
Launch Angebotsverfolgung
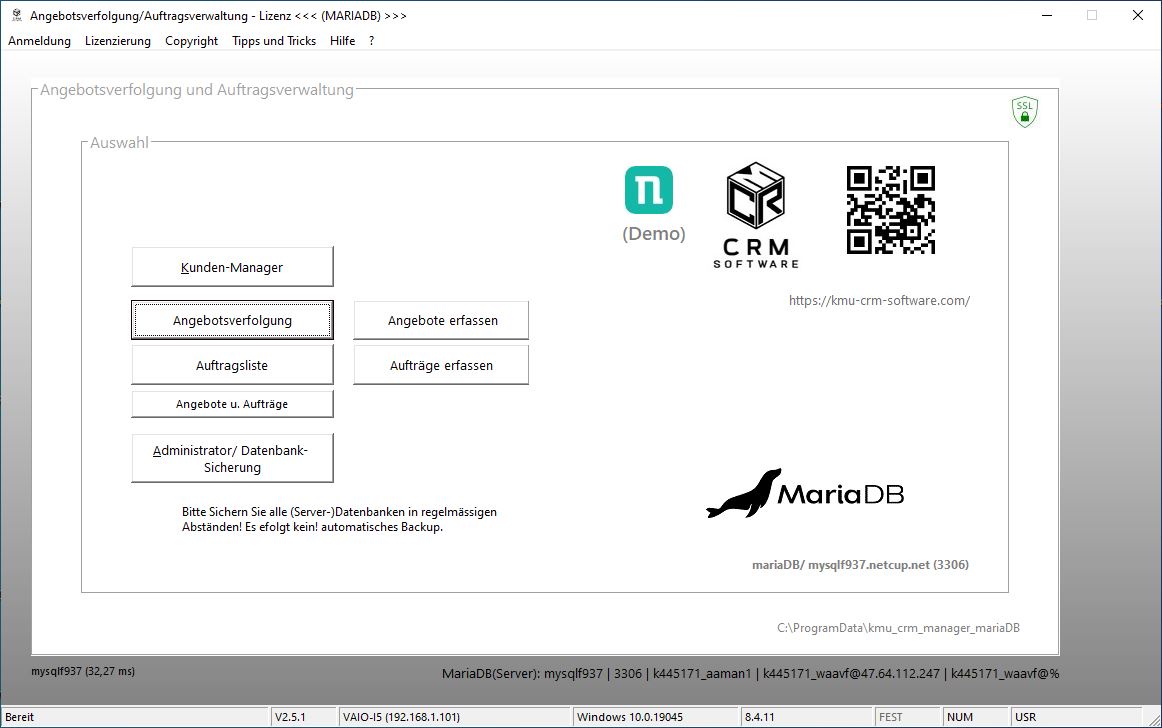pyautogui.click(x=232, y=320)
